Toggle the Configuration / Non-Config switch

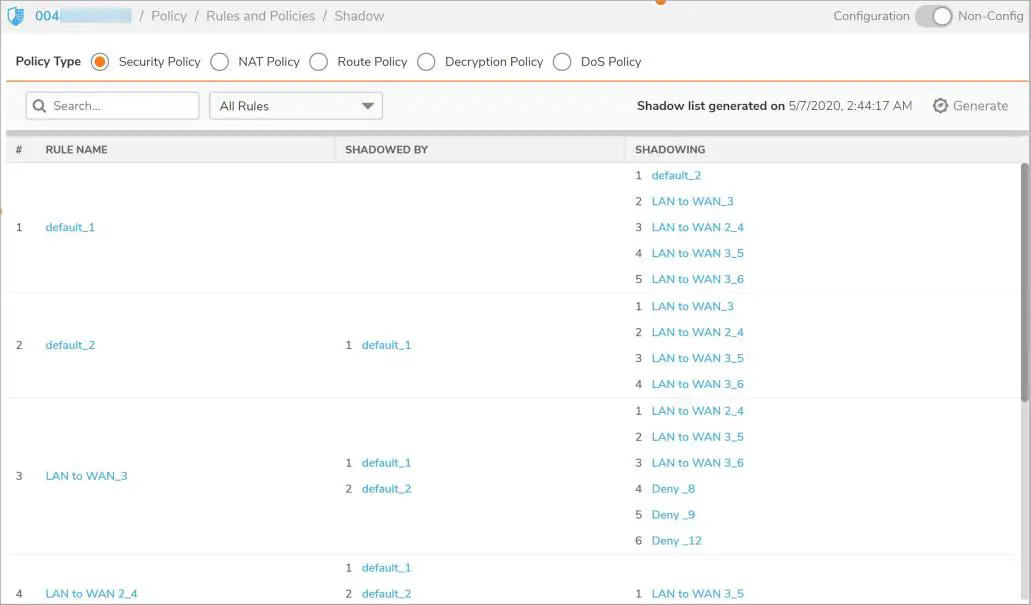pyautogui.click(x=933, y=16)
